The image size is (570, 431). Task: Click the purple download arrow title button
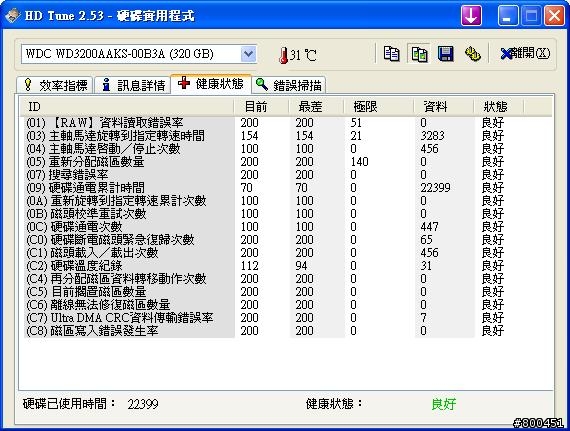(x=471, y=16)
